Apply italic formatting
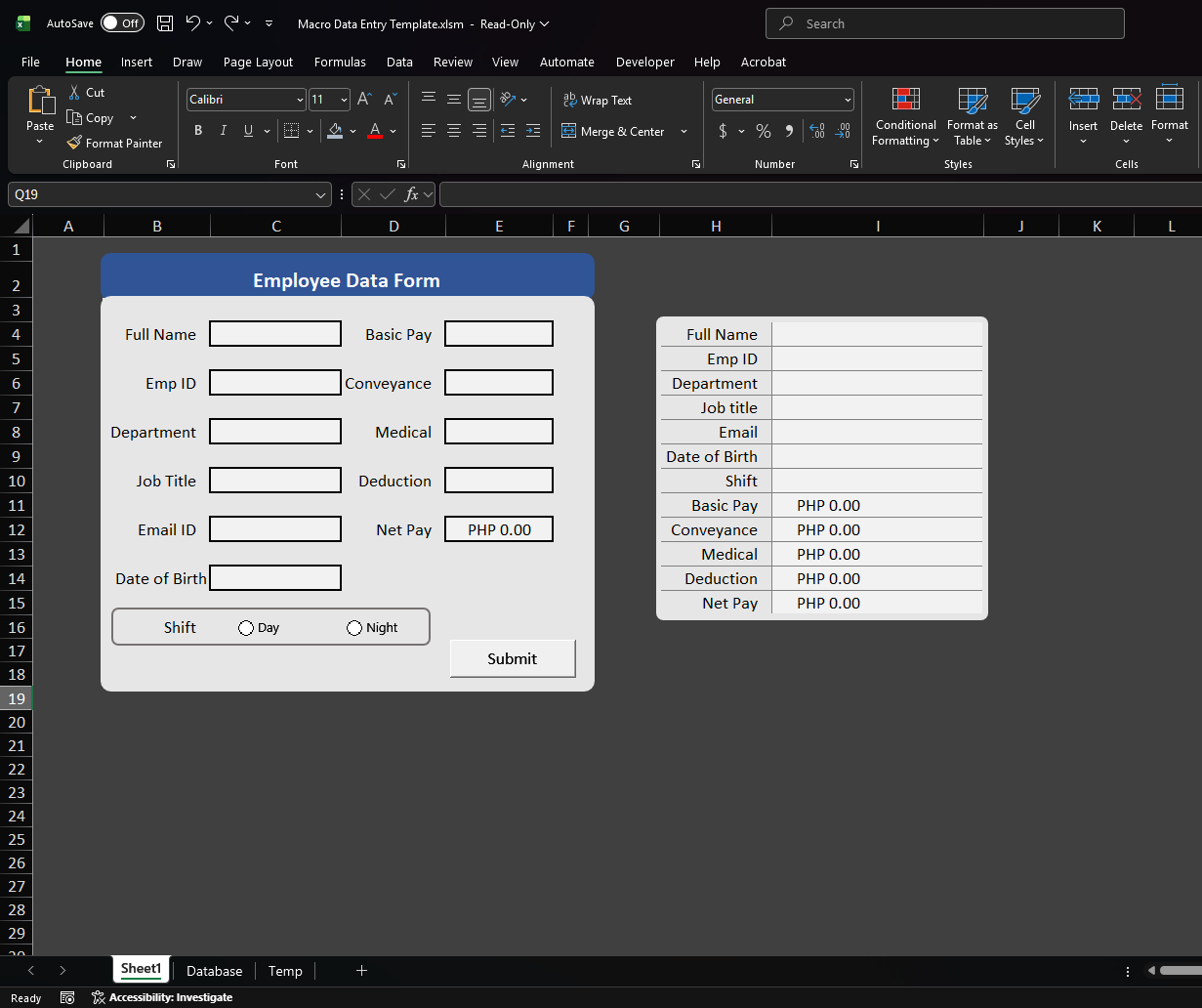This screenshot has height=1008, width=1202. tap(223, 130)
